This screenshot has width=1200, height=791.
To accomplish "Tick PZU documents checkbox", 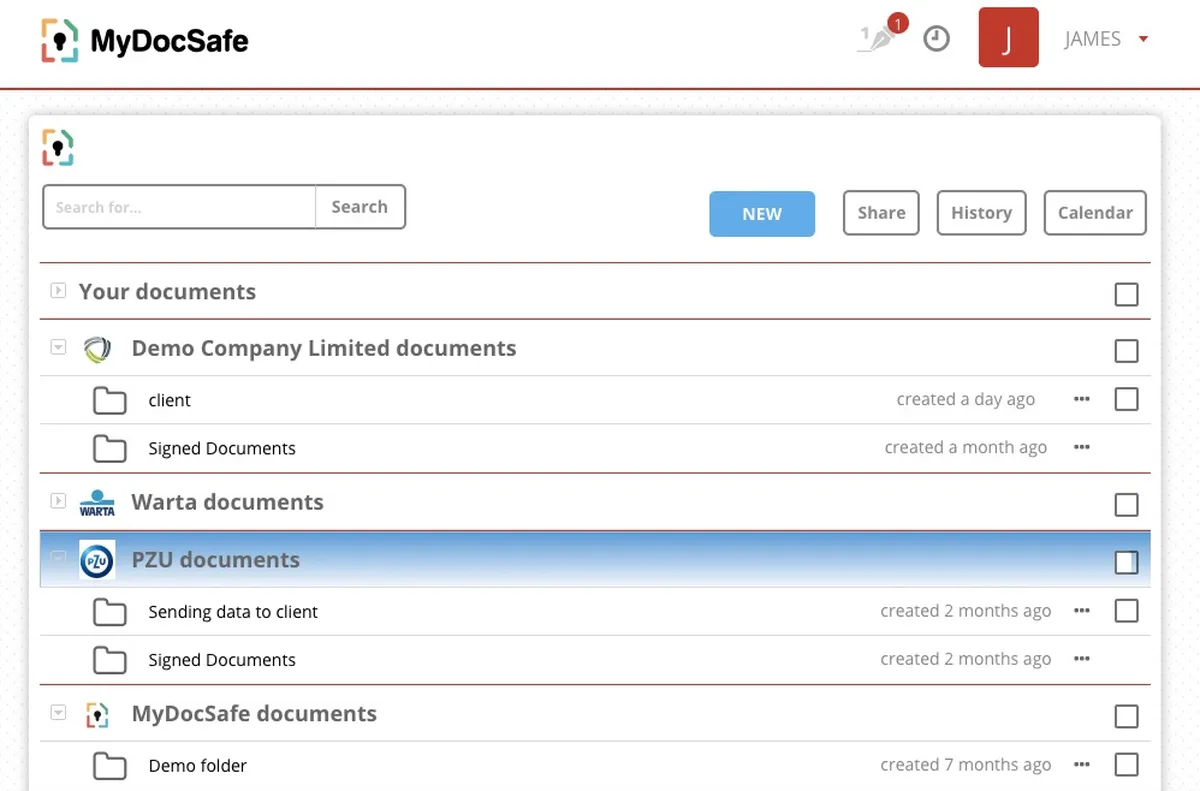I will pos(1126,563).
